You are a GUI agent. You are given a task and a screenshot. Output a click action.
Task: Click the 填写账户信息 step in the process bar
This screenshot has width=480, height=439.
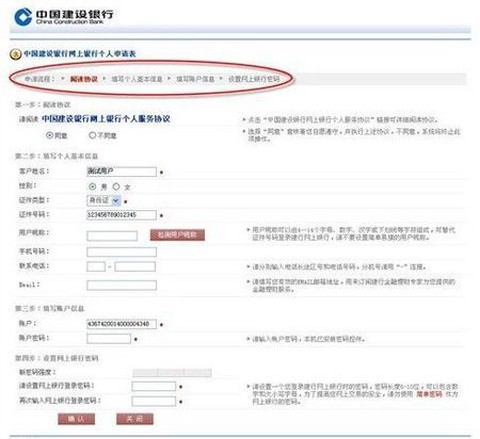pos(195,79)
